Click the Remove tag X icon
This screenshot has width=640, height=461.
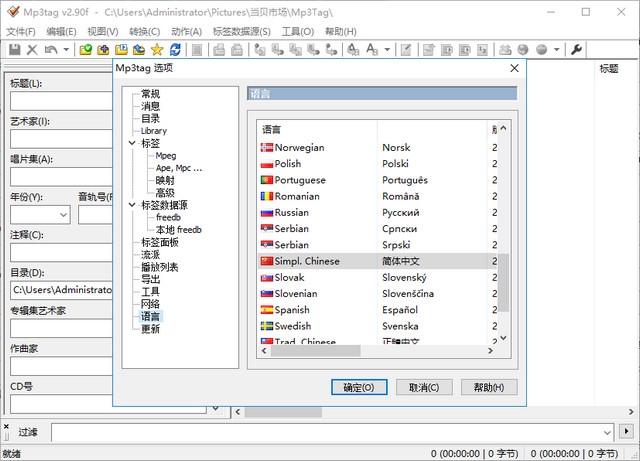tap(32, 49)
